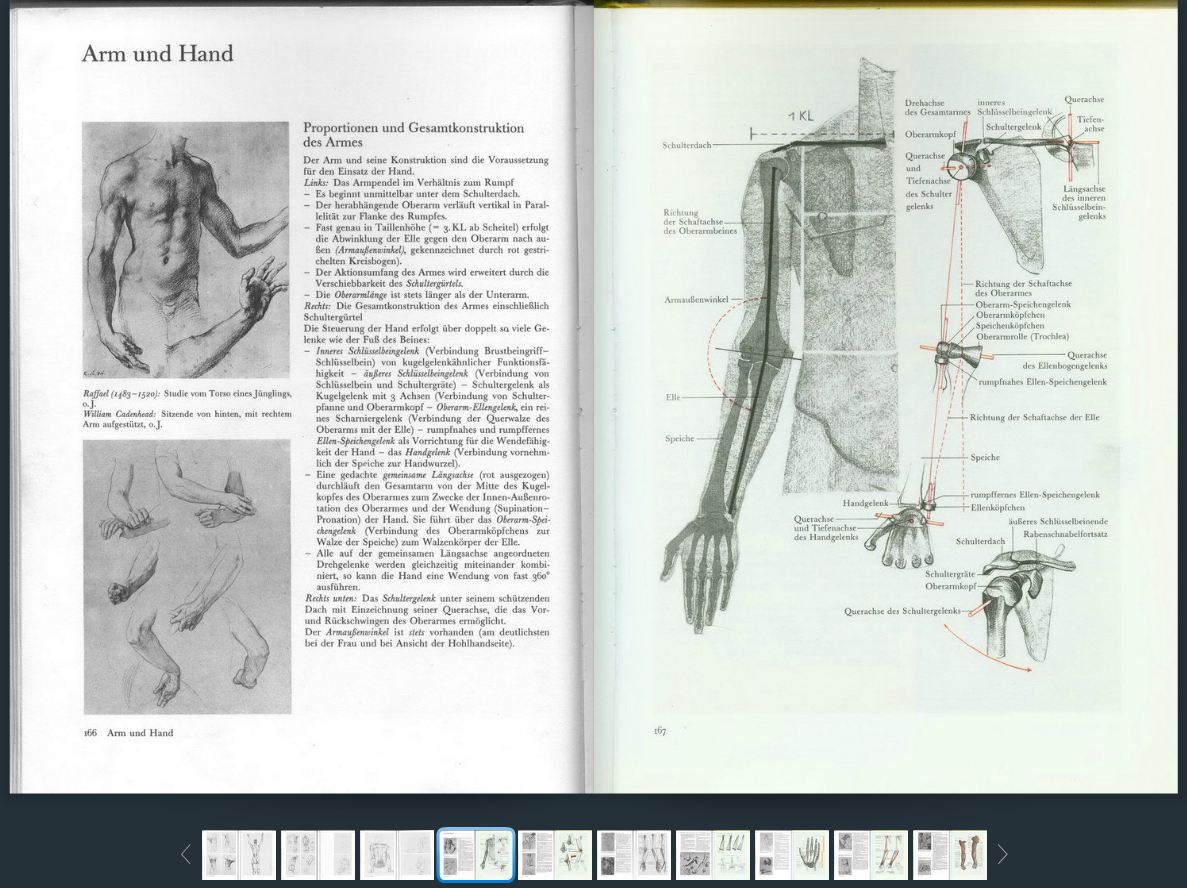Screen dimensions: 1187x888
Task: Open the last thumbnail showing red arm muscles
Action: pos(950,855)
